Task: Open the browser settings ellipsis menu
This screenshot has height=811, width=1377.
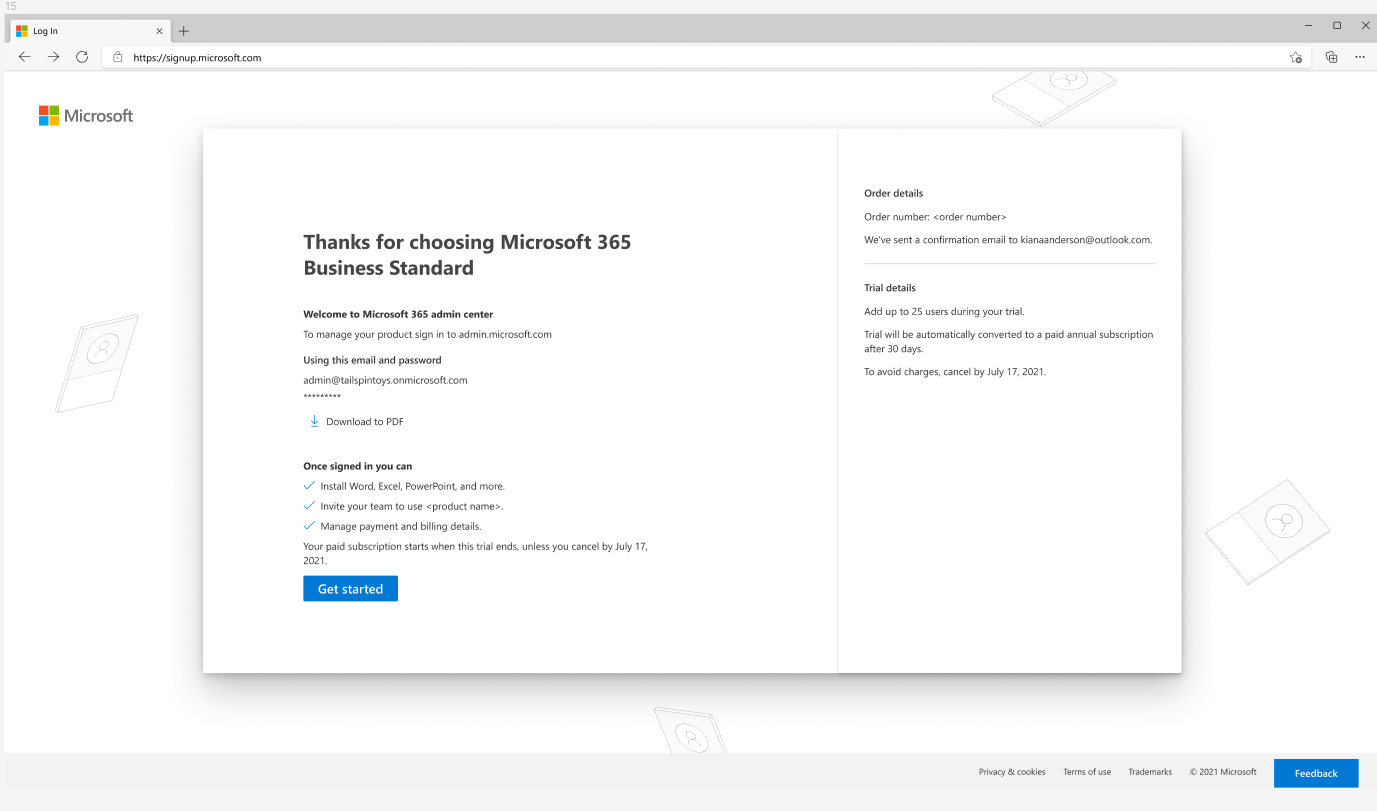Action: [x=1360, y=57]
